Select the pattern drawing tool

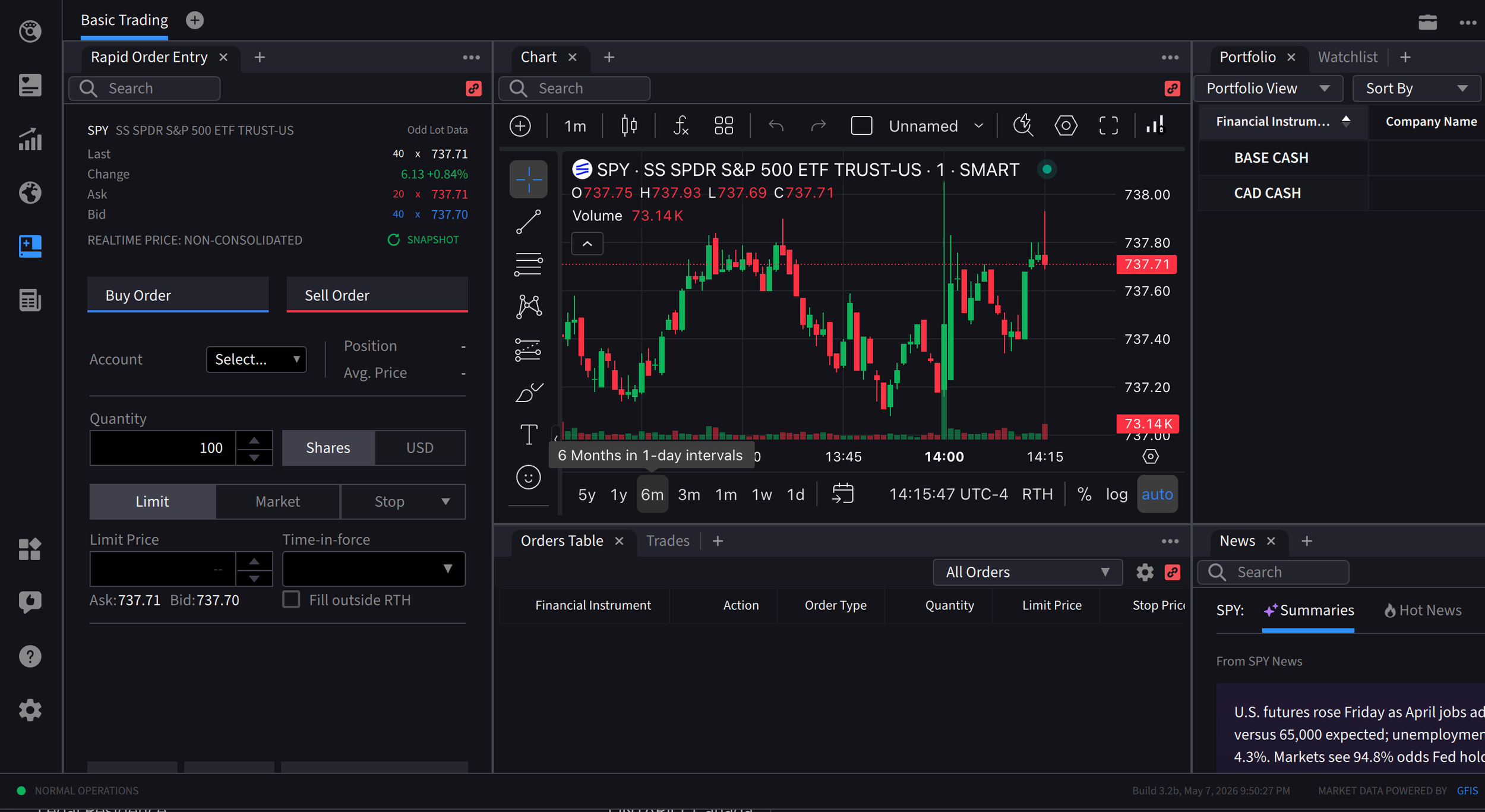(x=528, y=307)
